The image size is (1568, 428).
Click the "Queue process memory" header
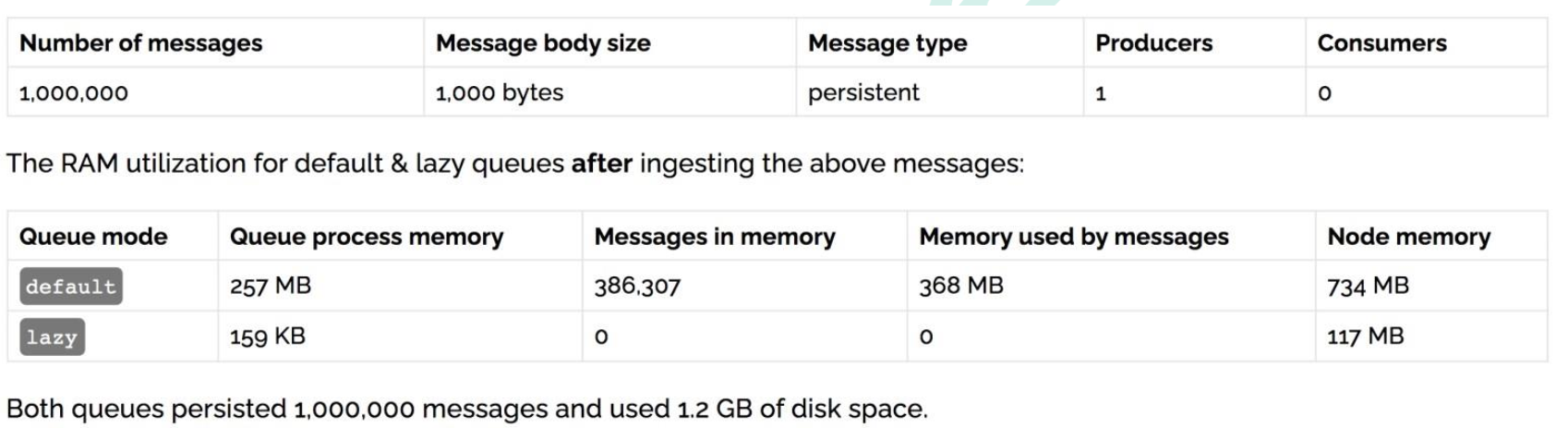[x=367, y=237]
